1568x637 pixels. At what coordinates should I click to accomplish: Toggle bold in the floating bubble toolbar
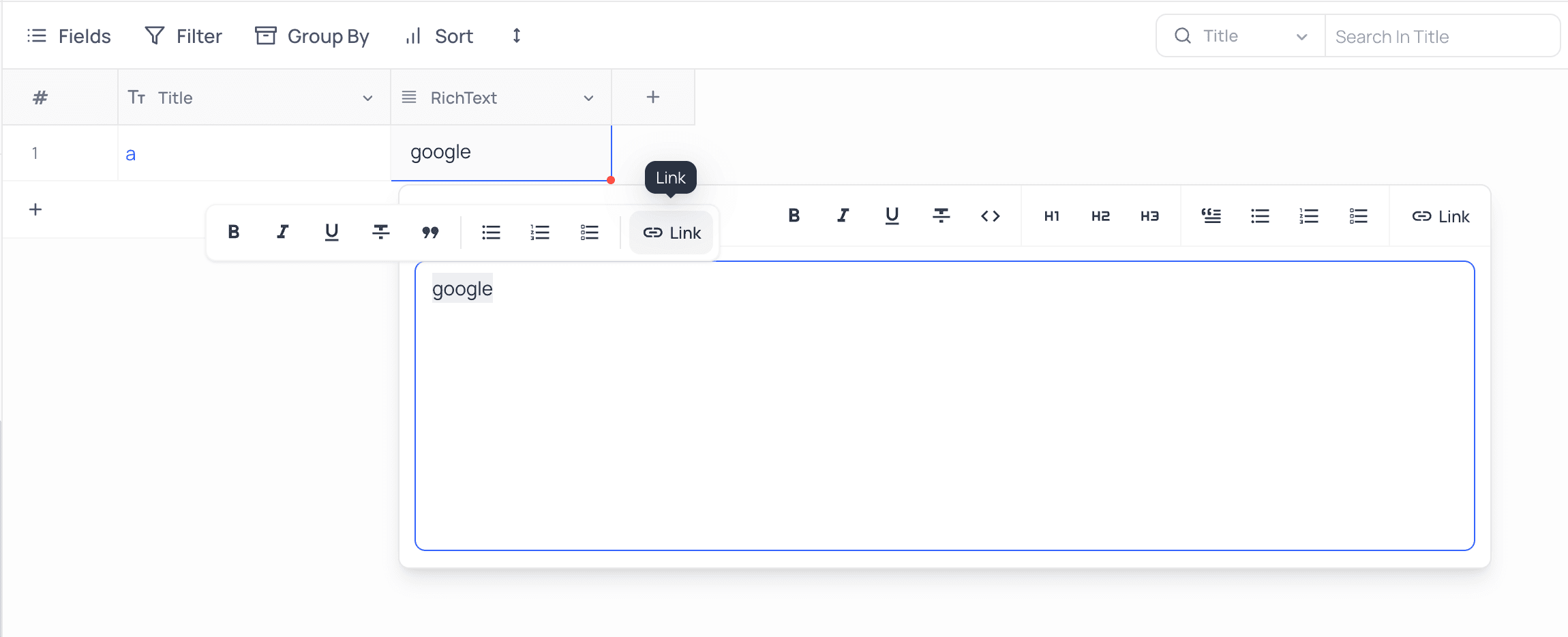coord(234,233)
